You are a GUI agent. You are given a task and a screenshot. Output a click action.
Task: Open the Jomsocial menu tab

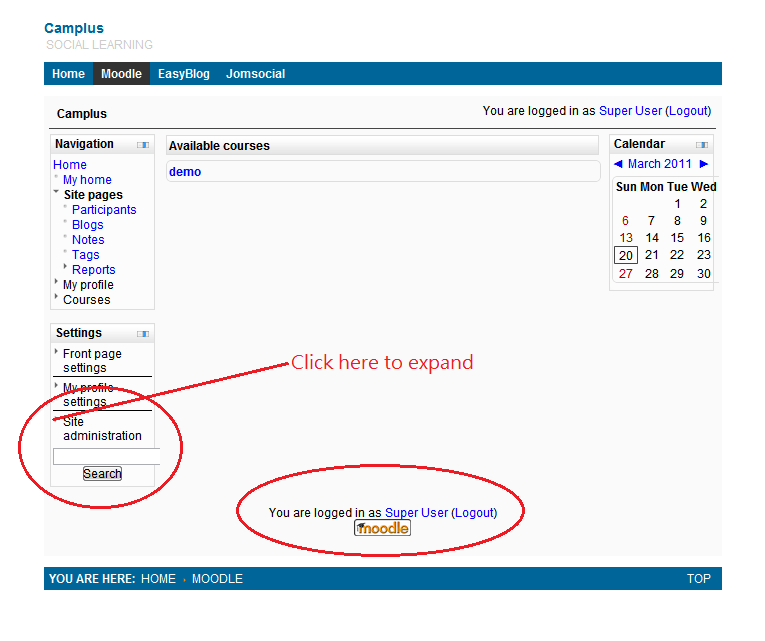click(x=255, y=74)
